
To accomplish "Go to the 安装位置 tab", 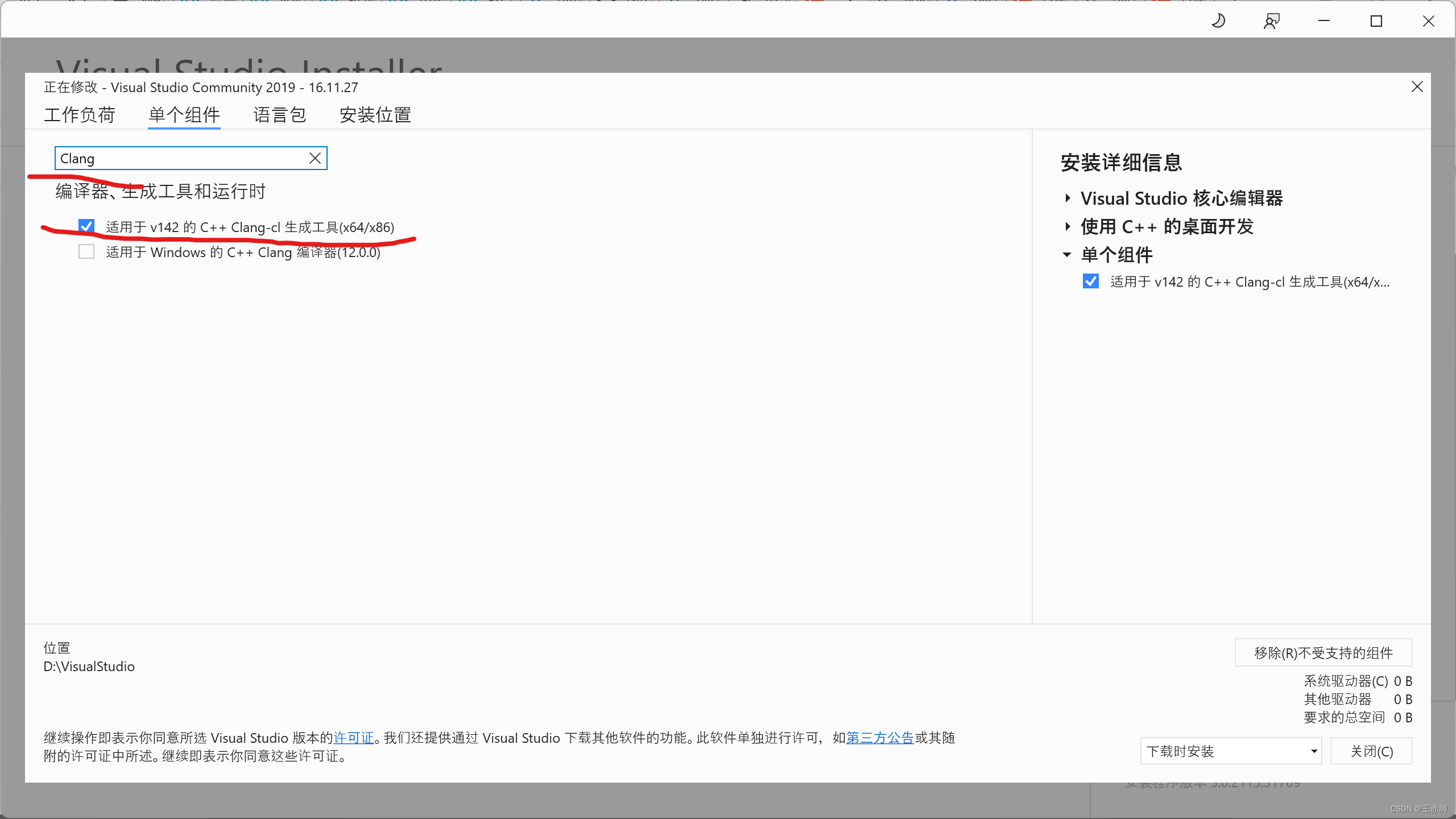I will point(375,115).
